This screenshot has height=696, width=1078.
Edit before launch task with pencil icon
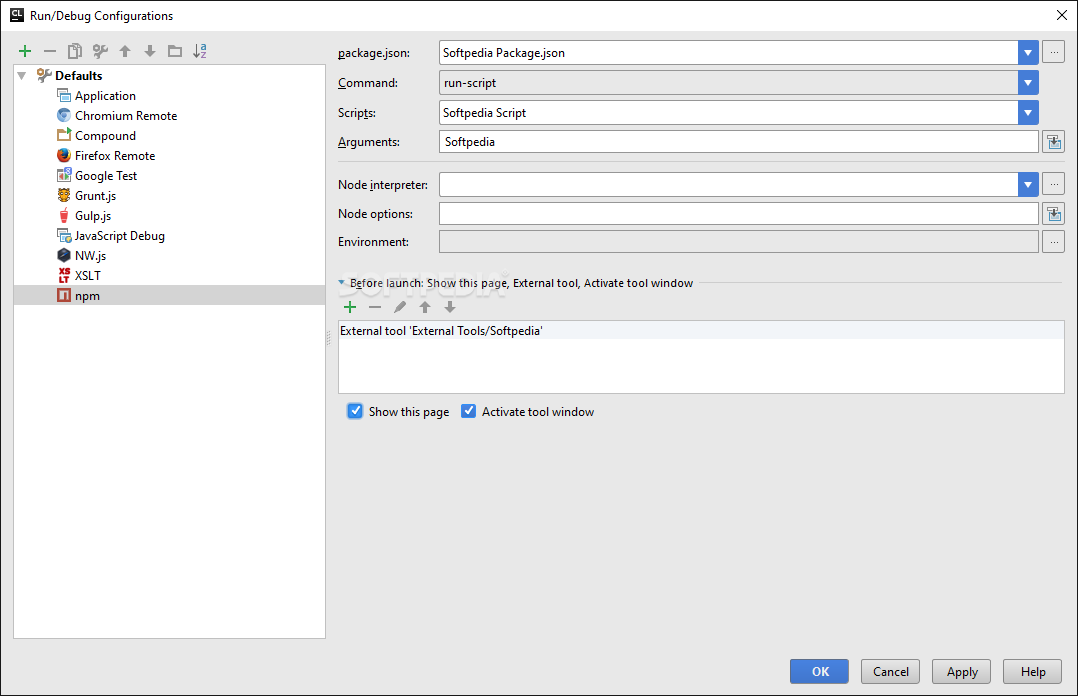pyautogui.click(x=399, y=307)
